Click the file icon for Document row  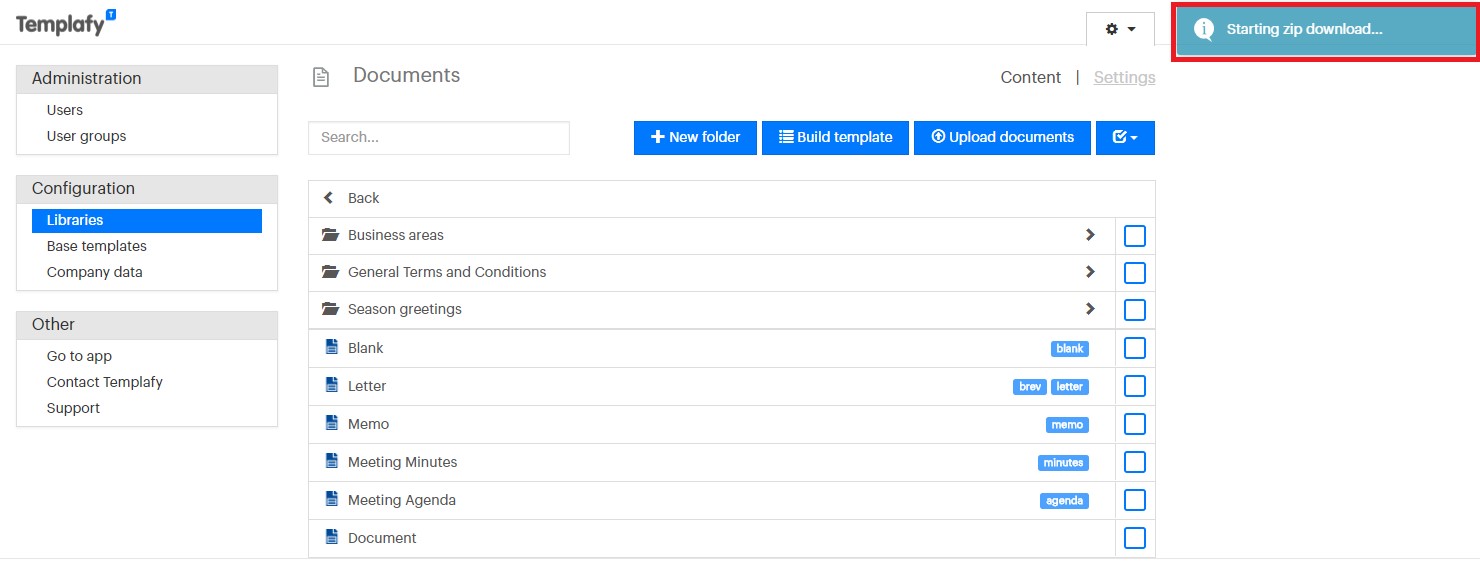tap(331, 537)
